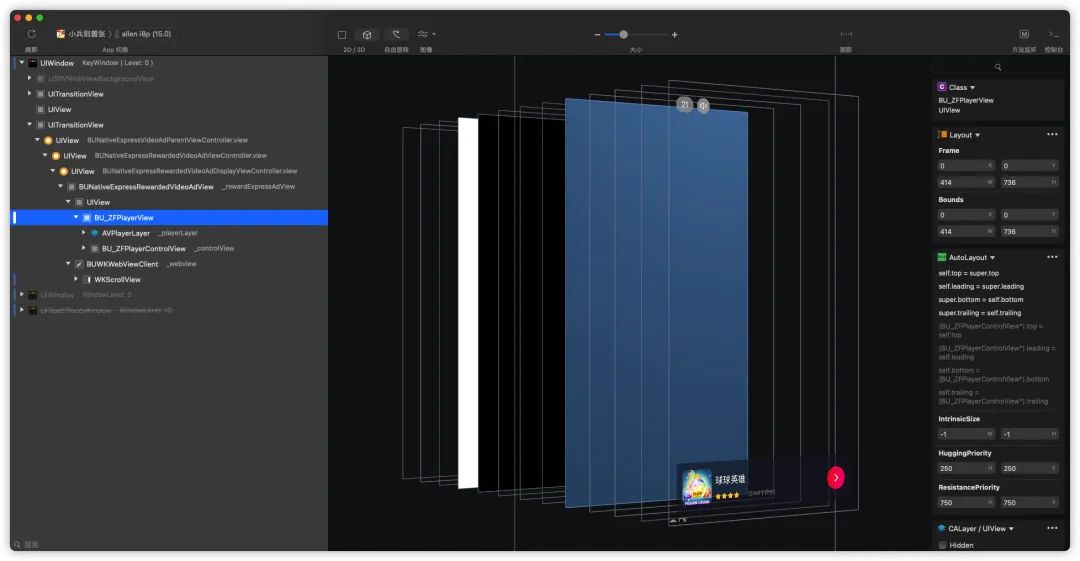Viewport: 1080px width, 561px height.
Task: Click the game app icon thumbnail in preview
Action: coord(696,487)
